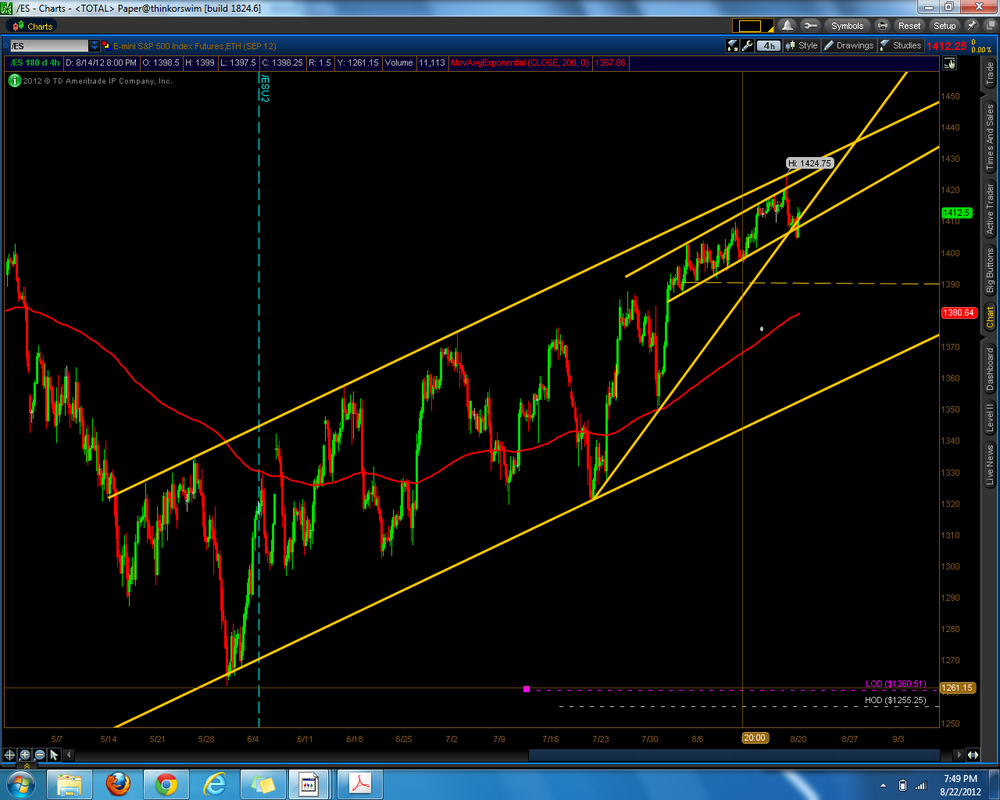The height and width of the screenshot is (800, 1000).
Task: Click the wrench tools button in the top bar
Action: (x=810, y=26)
